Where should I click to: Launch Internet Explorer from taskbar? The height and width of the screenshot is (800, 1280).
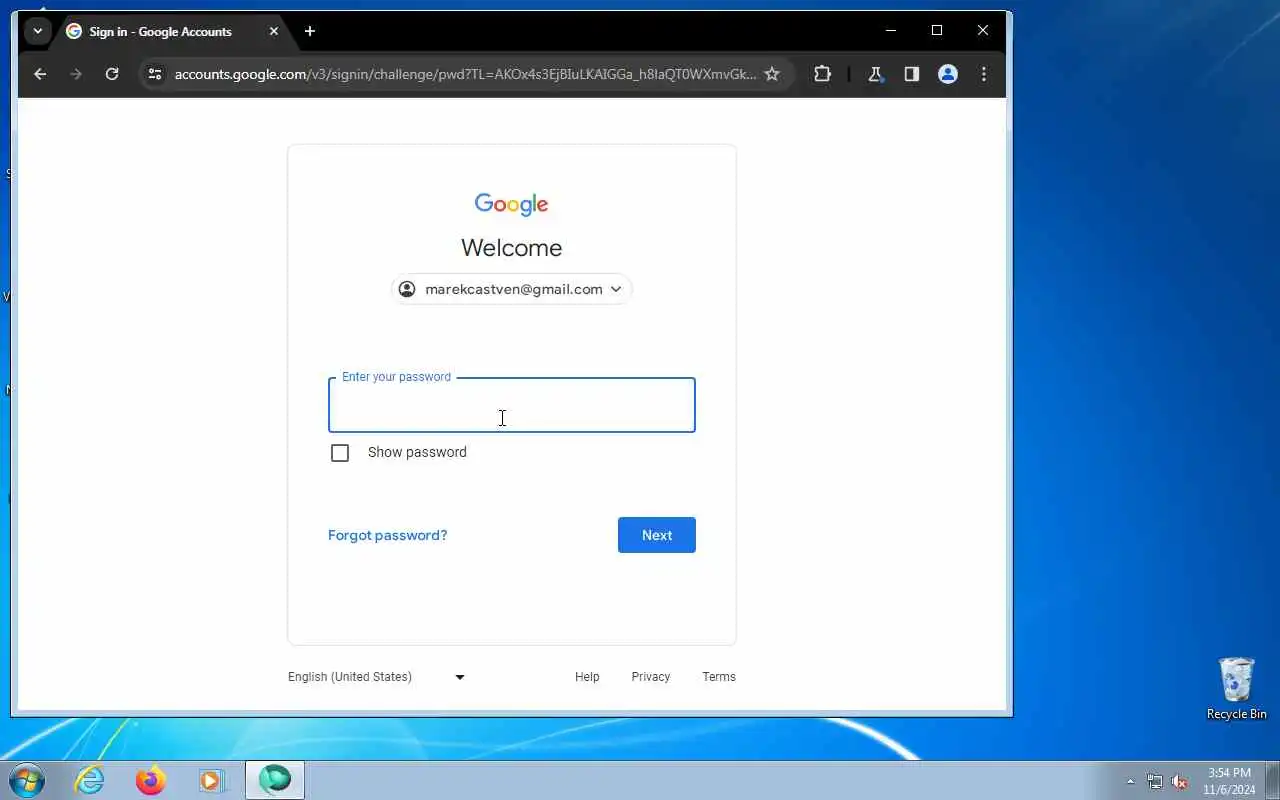point(90,780)
